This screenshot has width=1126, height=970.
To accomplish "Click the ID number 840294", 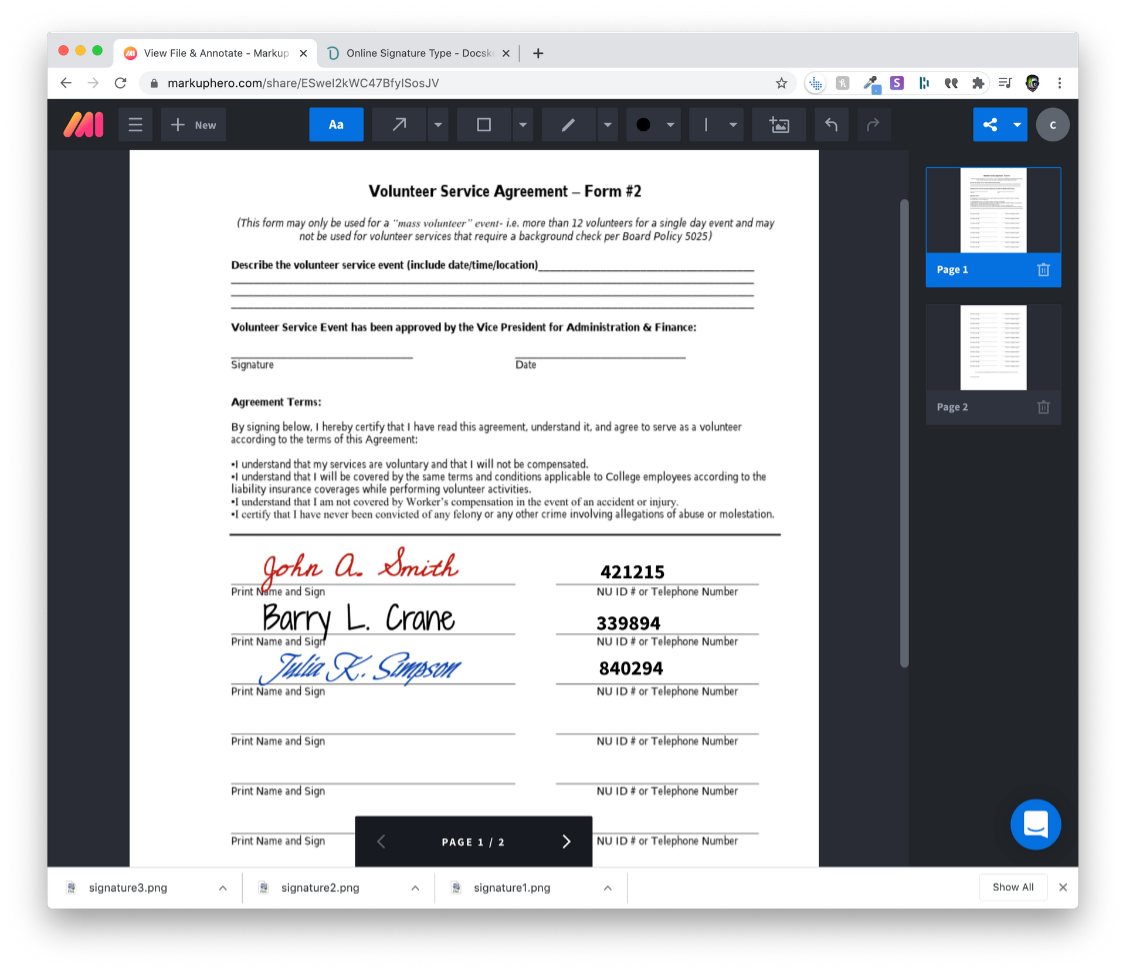I will tap(631, 668).
